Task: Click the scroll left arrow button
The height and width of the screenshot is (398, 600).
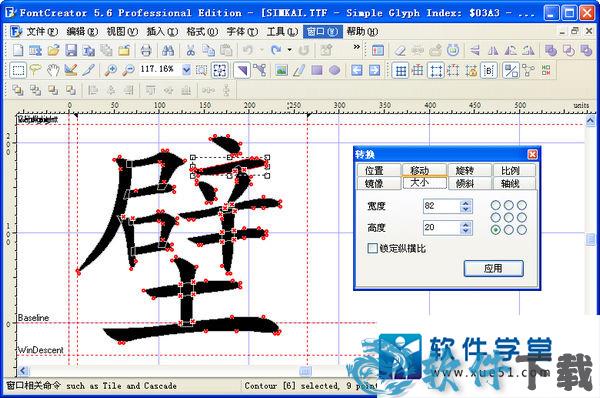Action: pos(23,371)
